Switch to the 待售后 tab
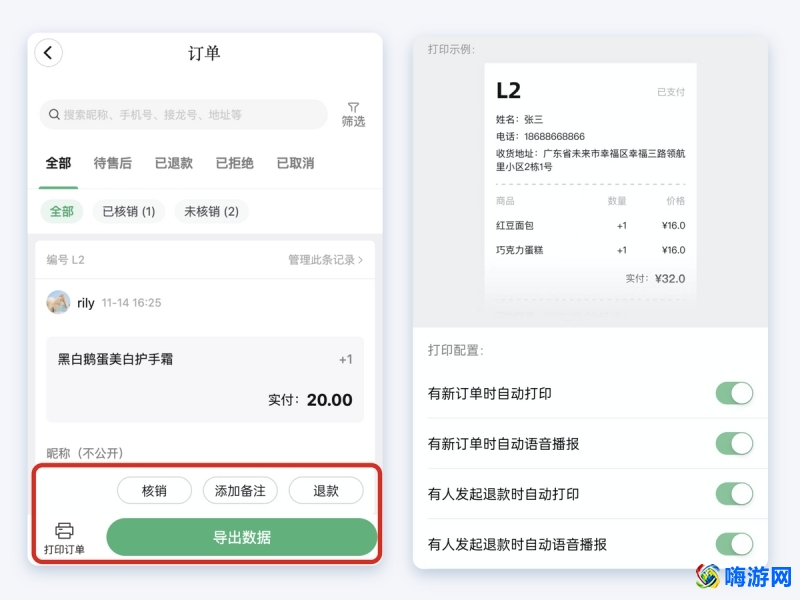Image resolution: width=800 pixels, height=600 pixels. point(113,163)
